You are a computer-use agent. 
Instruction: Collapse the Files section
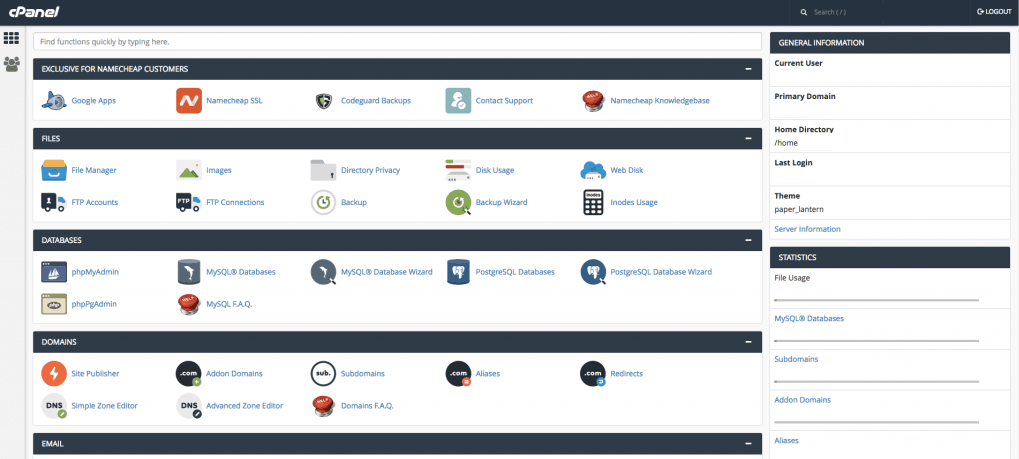coord(749,138)
